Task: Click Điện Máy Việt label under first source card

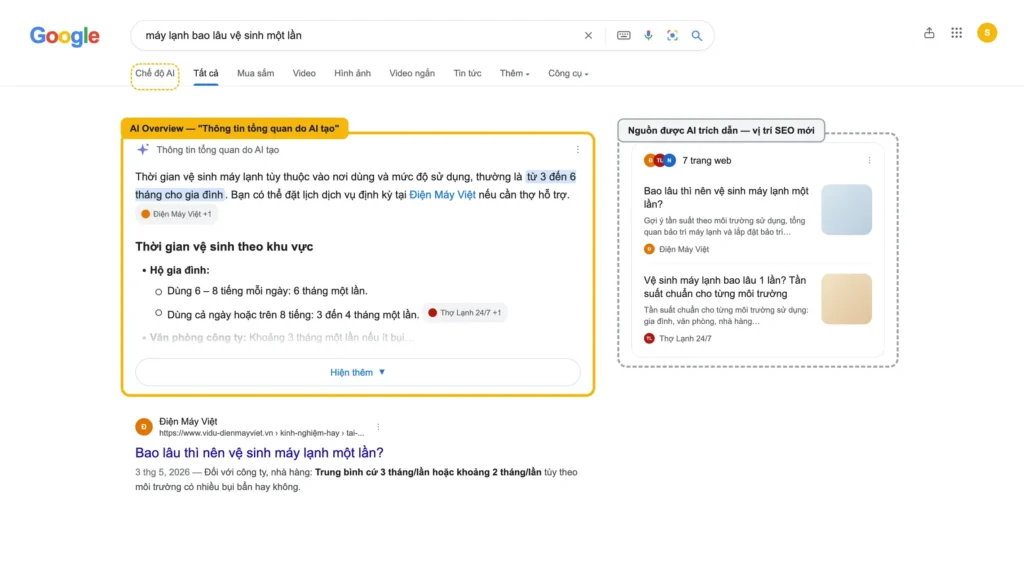Action: pyautogui.click(x=684, y=249)
